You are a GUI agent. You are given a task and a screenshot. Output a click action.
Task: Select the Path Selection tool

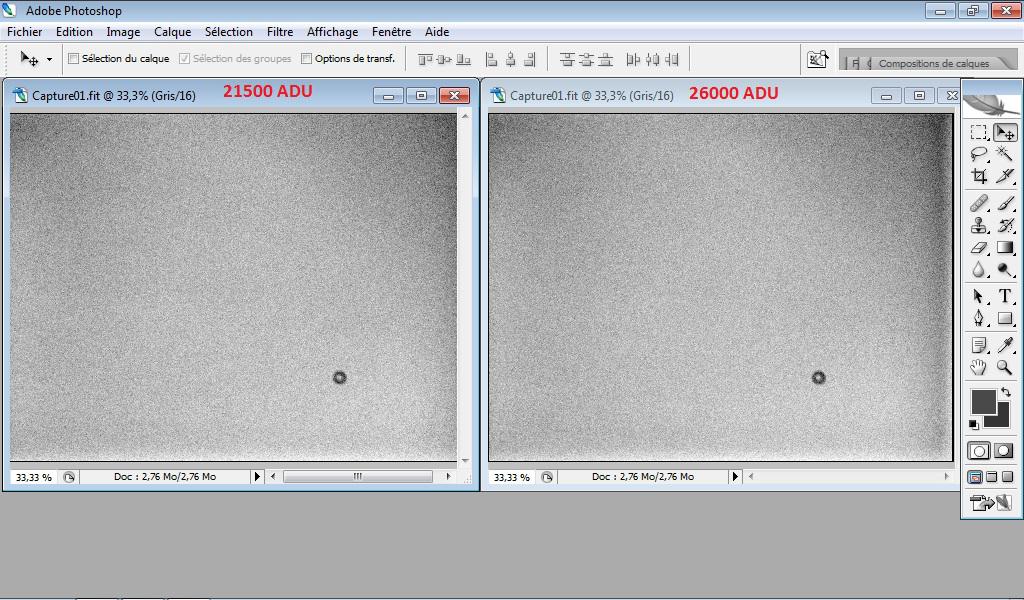pyautogui.click(x=978, y=296)
